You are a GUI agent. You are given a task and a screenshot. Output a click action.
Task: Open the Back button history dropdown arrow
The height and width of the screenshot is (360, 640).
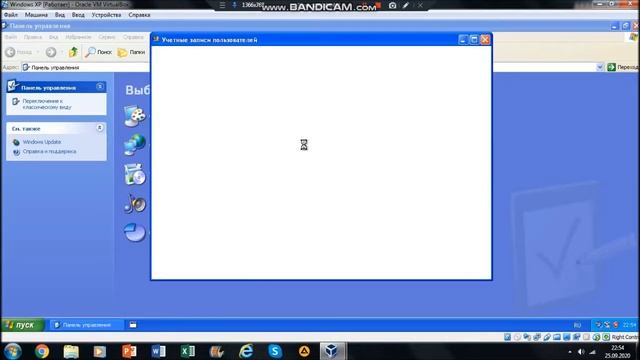coord(38,52)
